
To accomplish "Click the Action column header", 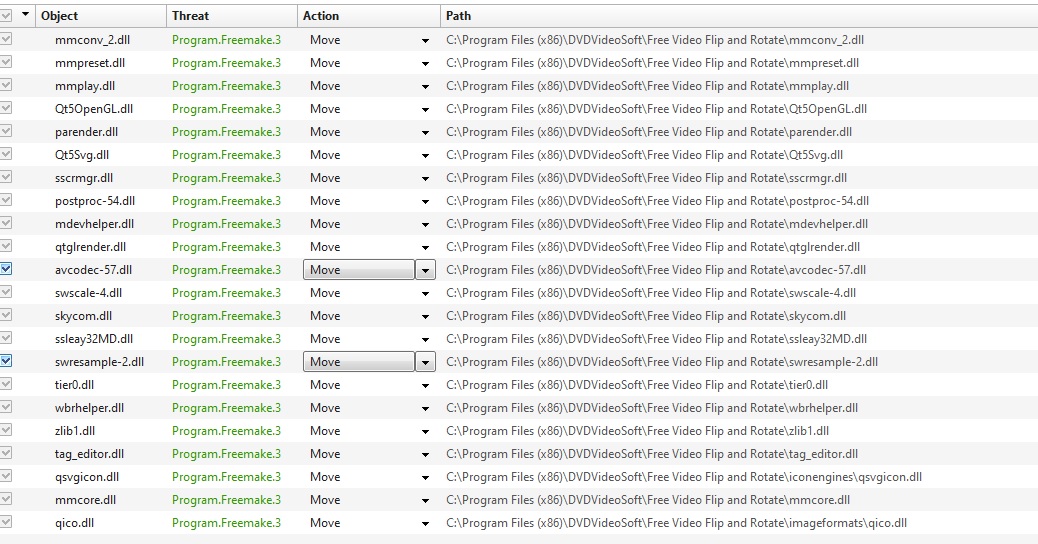I will [368, 16].
